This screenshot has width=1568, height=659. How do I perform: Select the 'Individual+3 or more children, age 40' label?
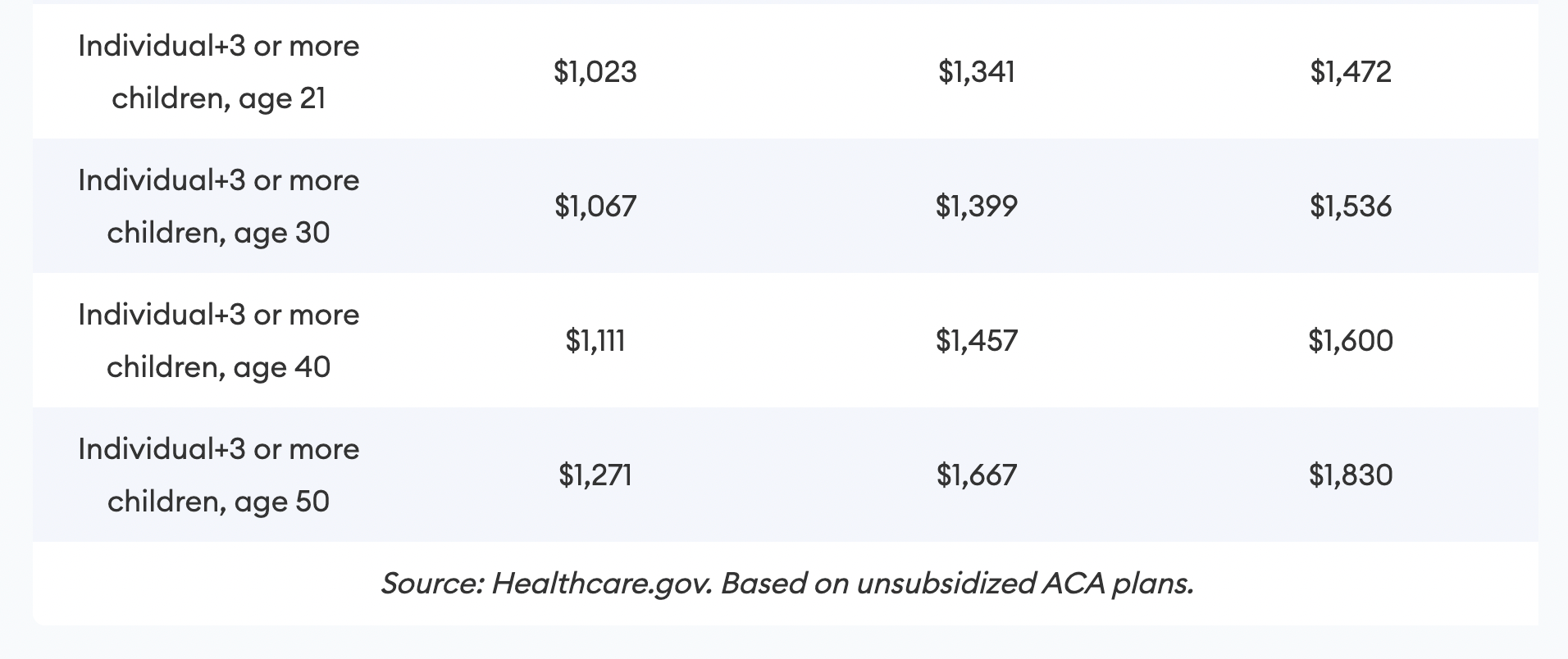click(219, 340)
